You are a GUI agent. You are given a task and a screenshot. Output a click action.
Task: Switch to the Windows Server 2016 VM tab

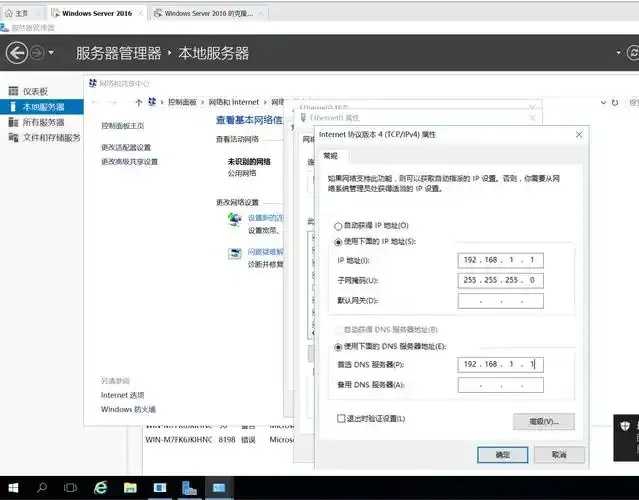pos(97,13)
